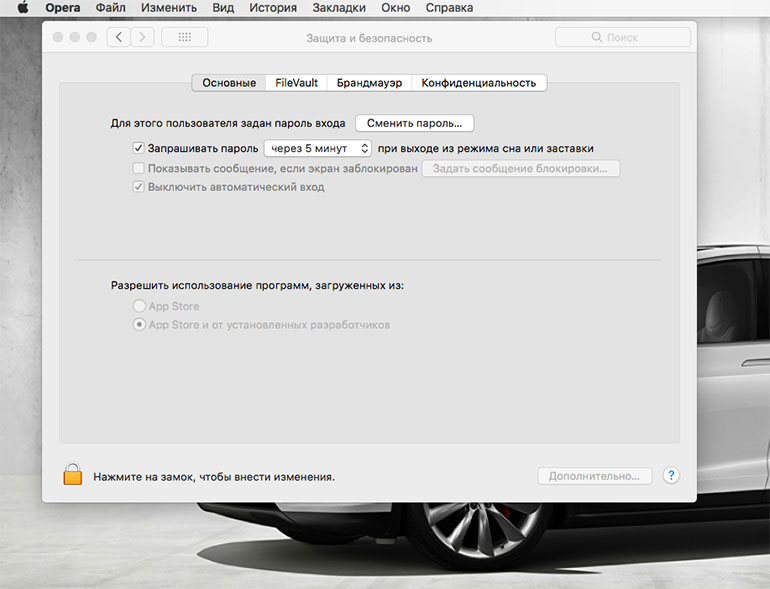Open the через 5 минут dropdown
Viewport: 770px width, 589px height.
click(x=318, y=148)
